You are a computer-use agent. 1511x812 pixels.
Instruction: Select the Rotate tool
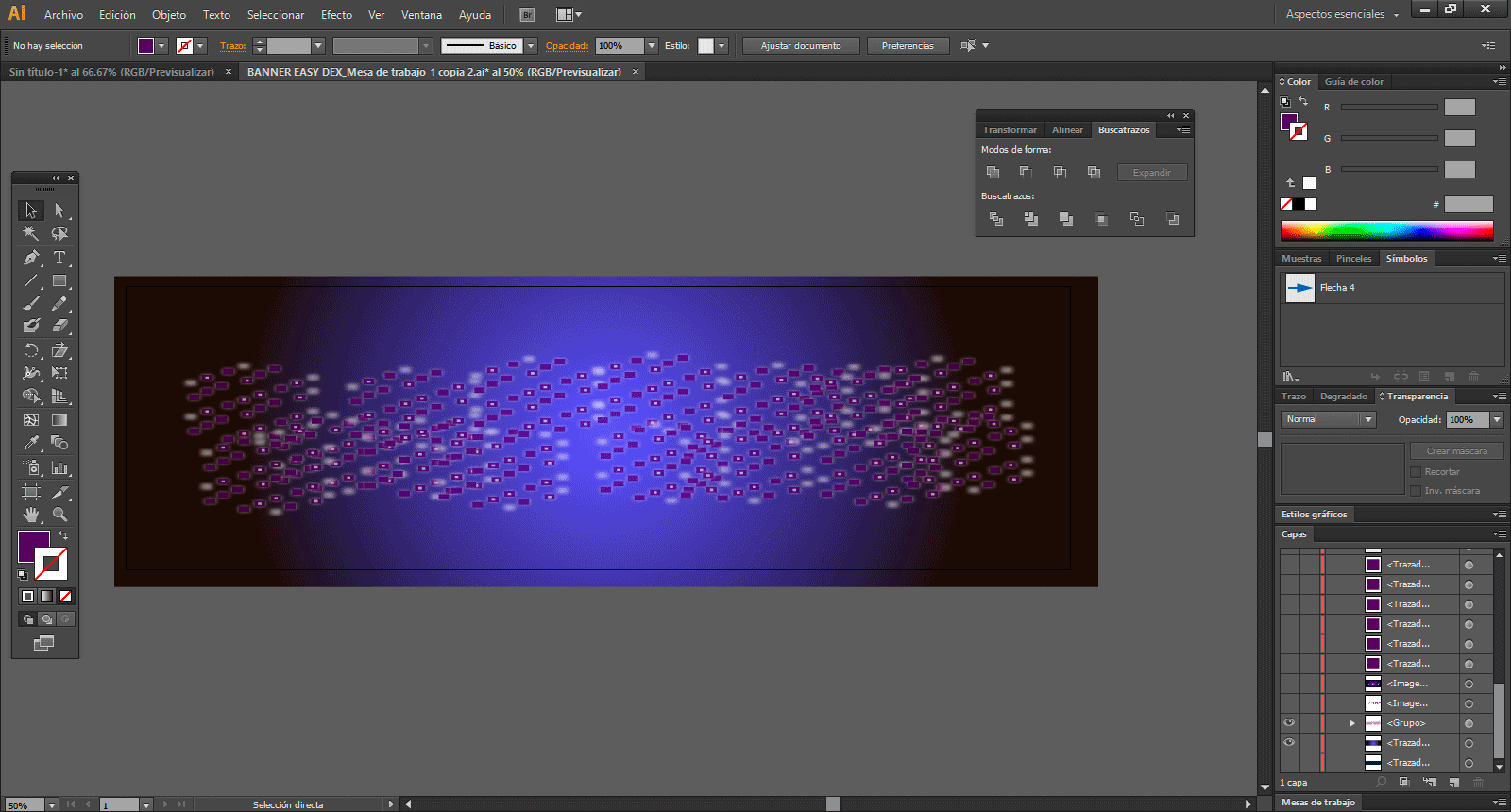(x=31, y=350)
